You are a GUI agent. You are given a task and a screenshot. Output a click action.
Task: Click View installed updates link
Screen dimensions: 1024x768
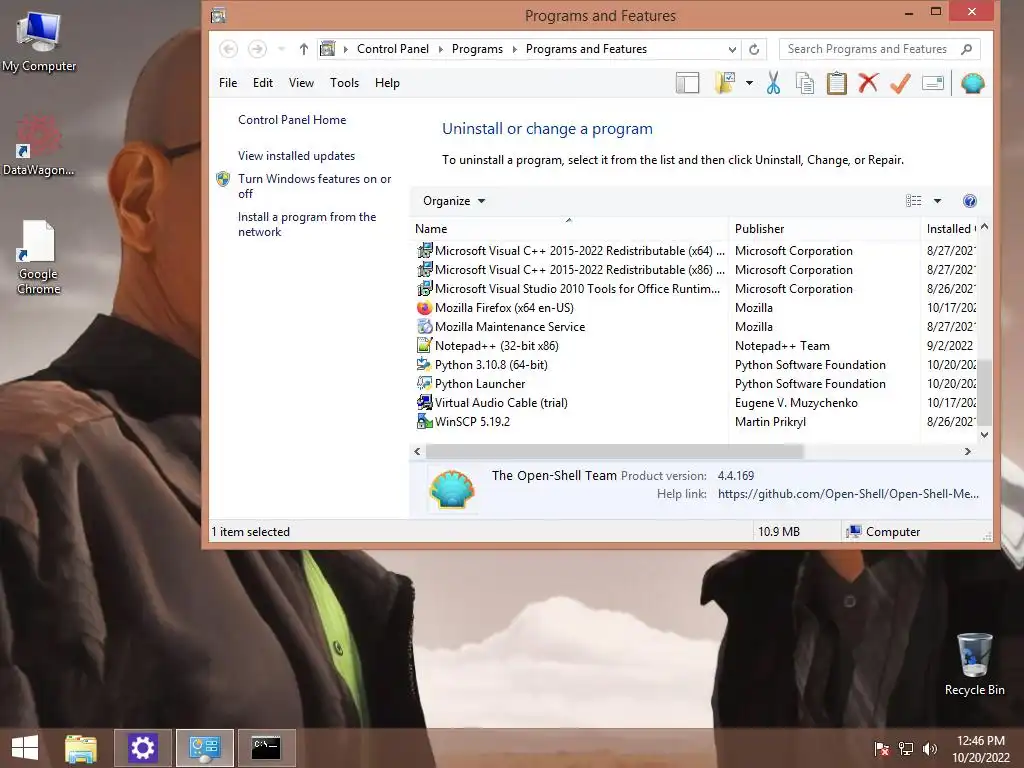pyautogui.click(x=296, y=155)
